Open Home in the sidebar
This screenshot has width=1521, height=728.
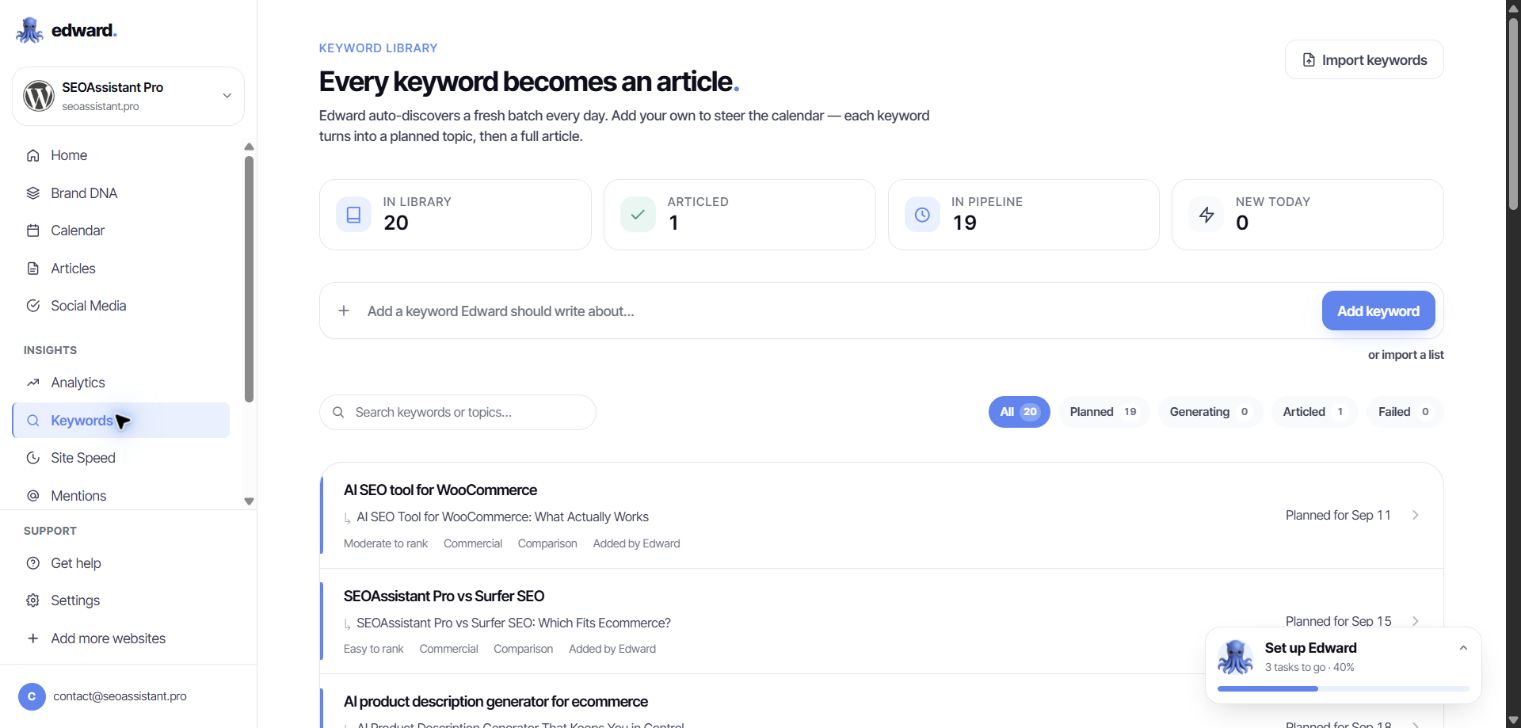click(x=121, y=155)
